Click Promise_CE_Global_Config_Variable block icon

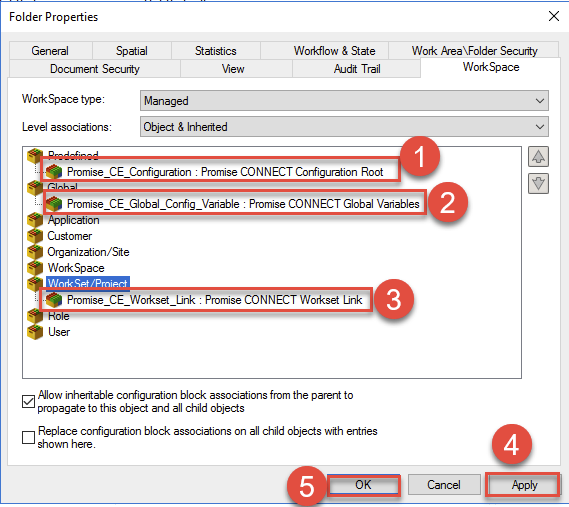pyautogui.click(x=54, y=204)
